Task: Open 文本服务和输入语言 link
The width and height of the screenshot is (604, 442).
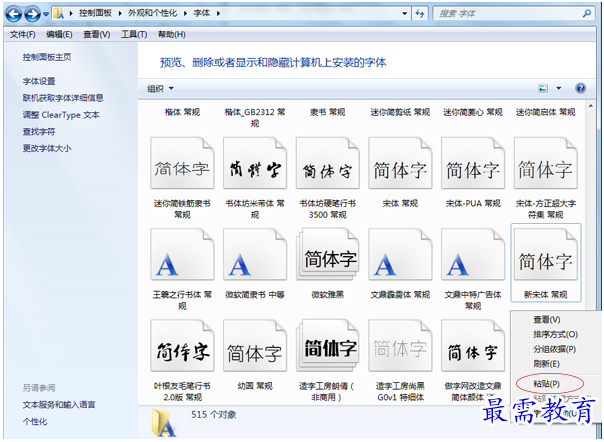Action: (59, 405)
